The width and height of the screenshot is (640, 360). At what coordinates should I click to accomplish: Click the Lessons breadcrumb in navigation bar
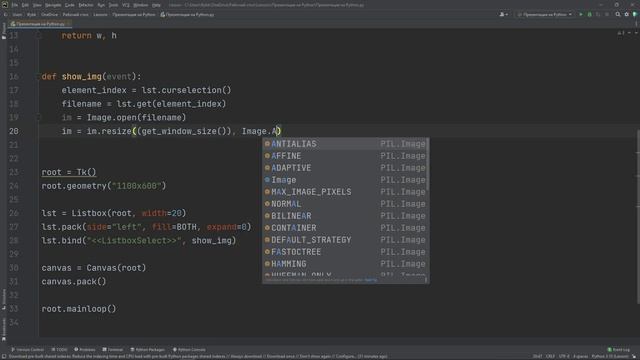100,14
